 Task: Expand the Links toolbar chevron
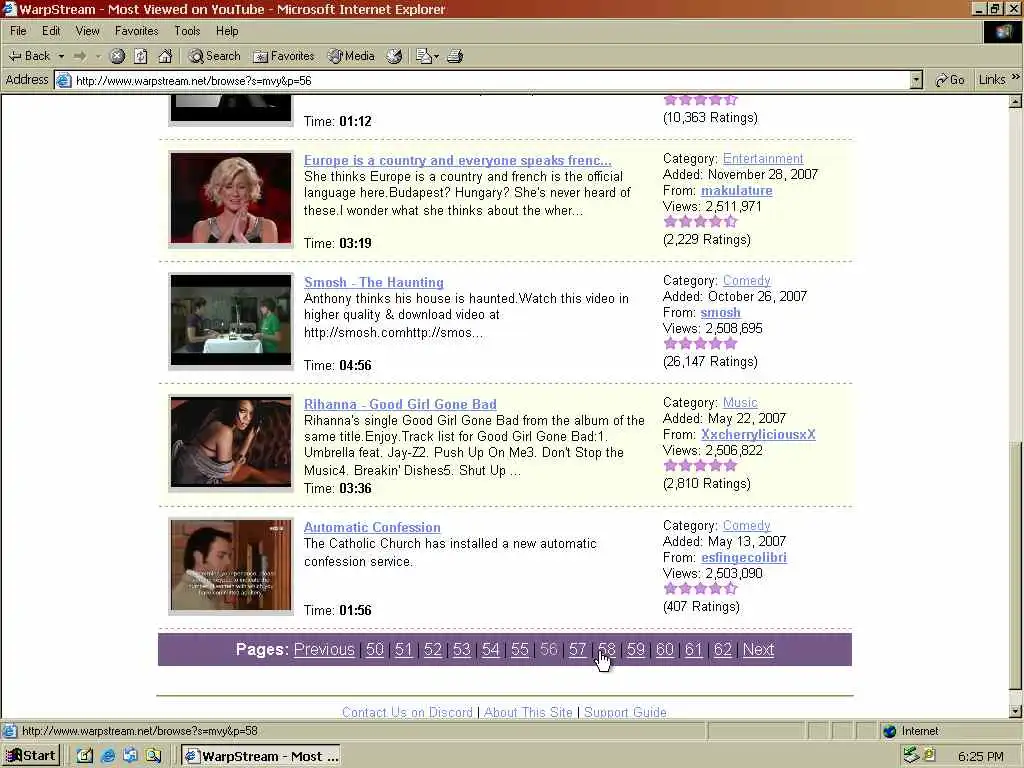(1016, 78)
